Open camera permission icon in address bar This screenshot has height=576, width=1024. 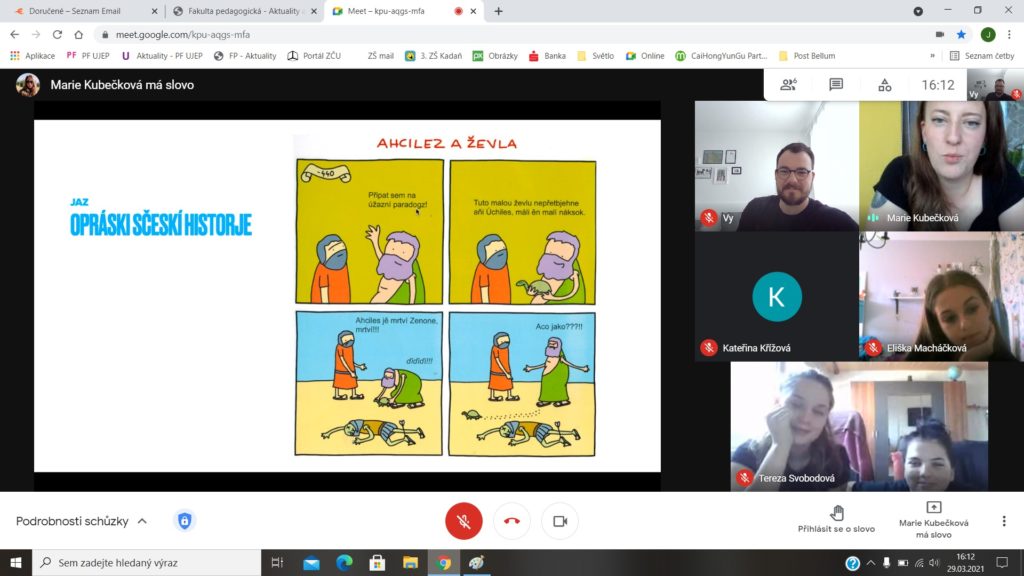pyautogui.click(x=940, y=35)
